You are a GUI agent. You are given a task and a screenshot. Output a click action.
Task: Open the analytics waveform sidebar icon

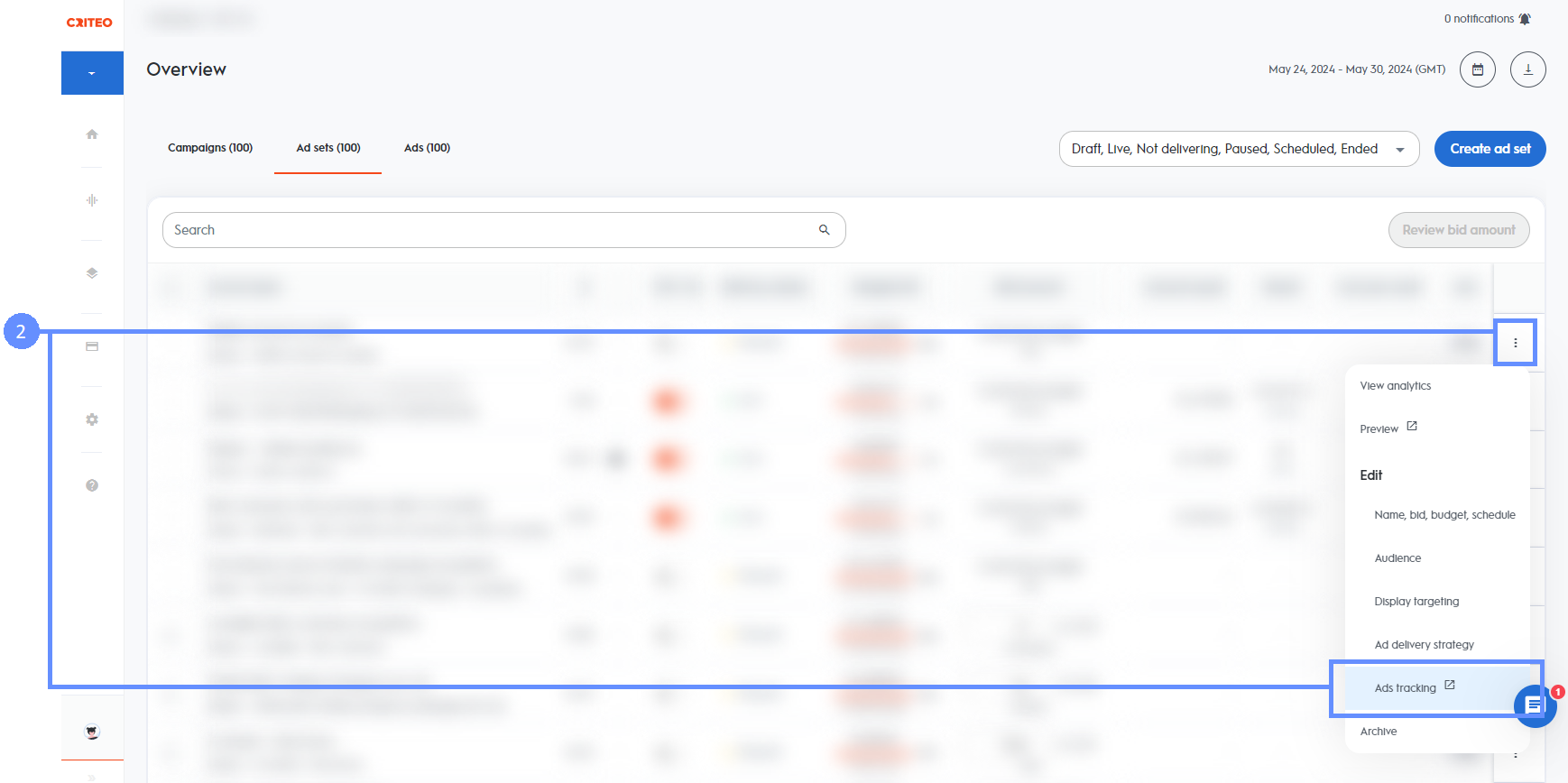tap(92, 200)
